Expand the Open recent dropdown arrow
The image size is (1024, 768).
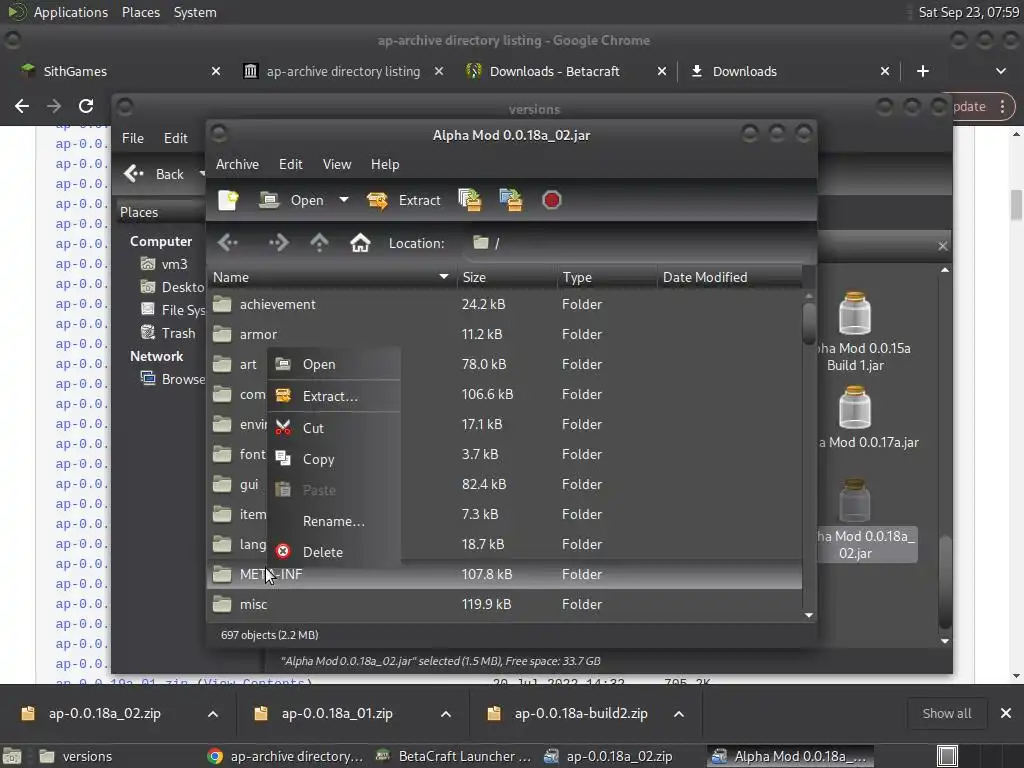click(x=344, y=200)
